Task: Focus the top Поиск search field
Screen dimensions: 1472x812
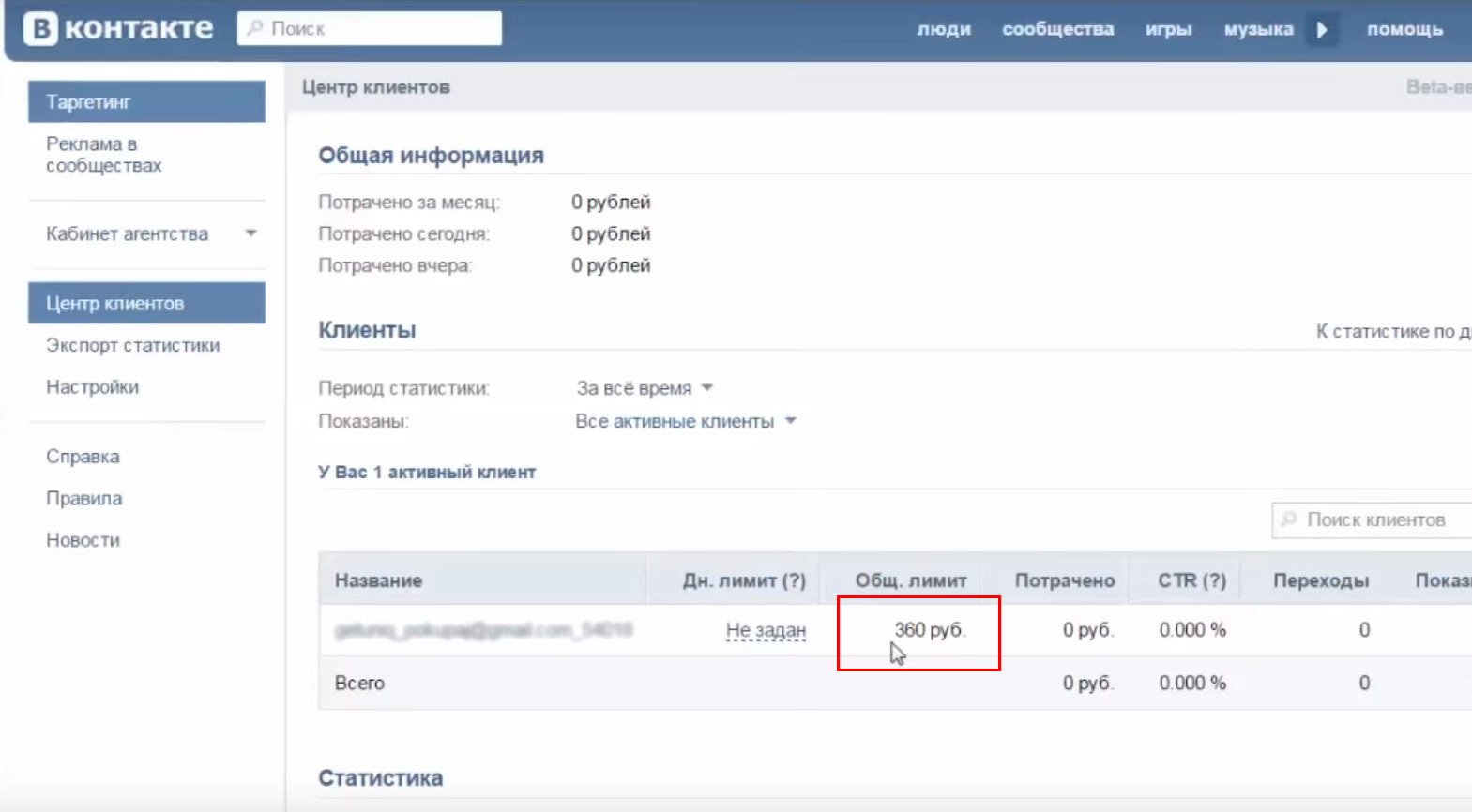Action: [370, 28]
